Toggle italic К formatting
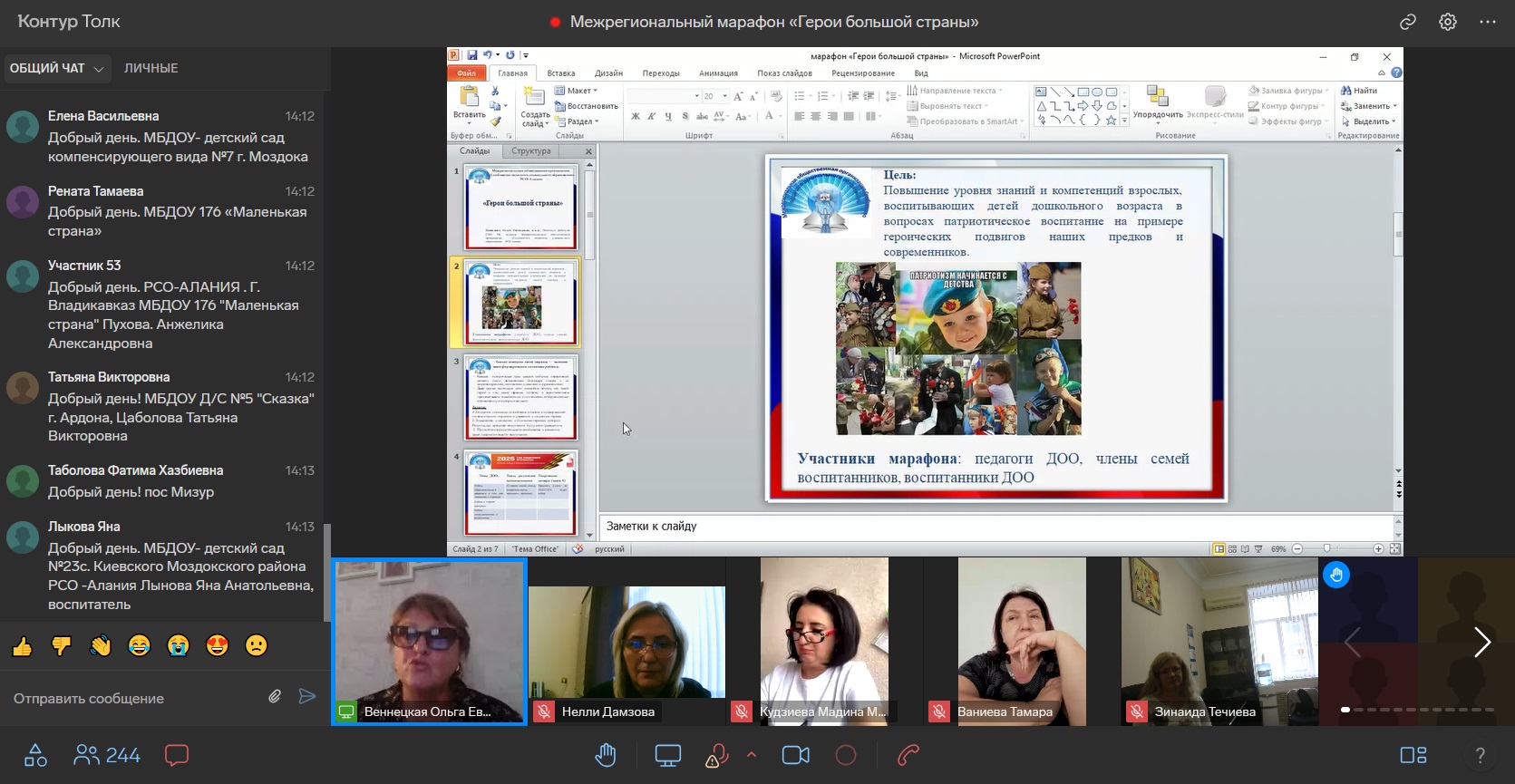This screenshot has width=1515, height=784. (651, 116)
